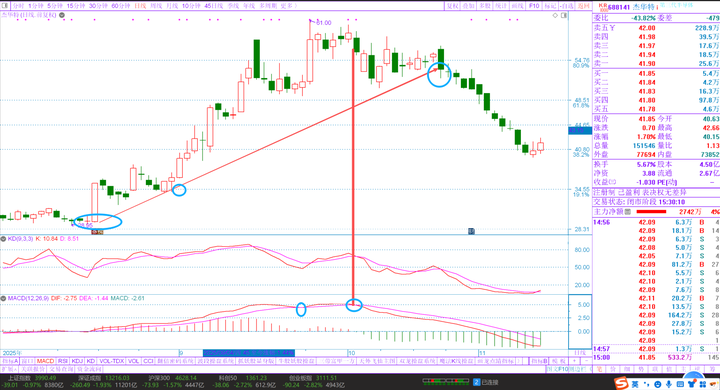The height and width of the screenshot is (390, 720).
Task: Open the chart title dropdown arrow next to 杰华特
Action: click(62, 15)
